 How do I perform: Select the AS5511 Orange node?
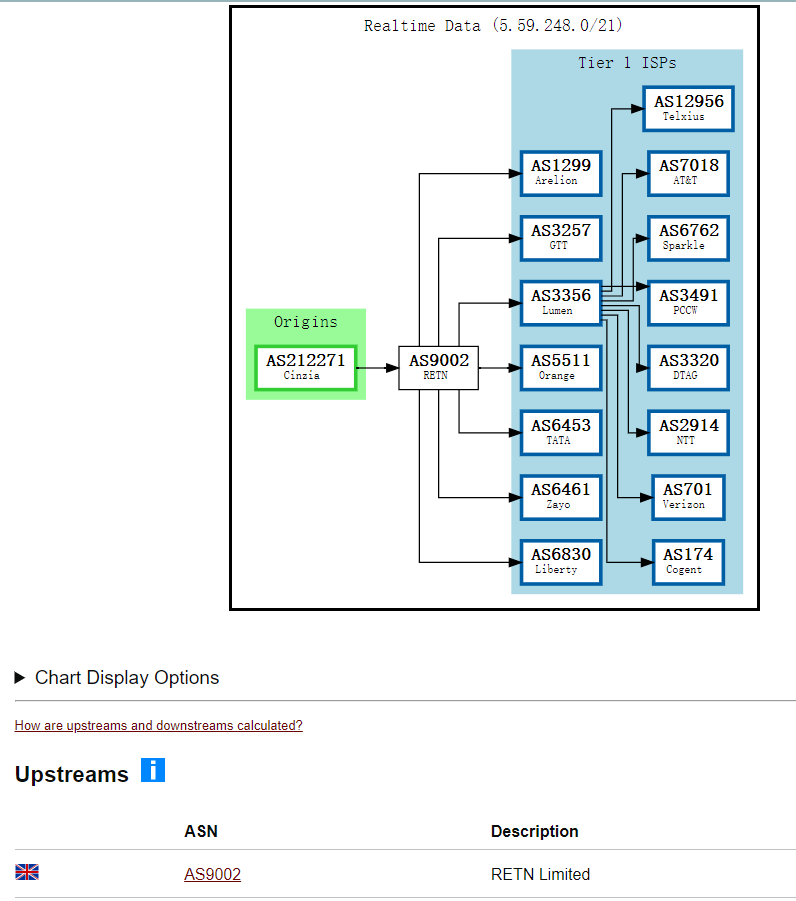pos(561,368)
